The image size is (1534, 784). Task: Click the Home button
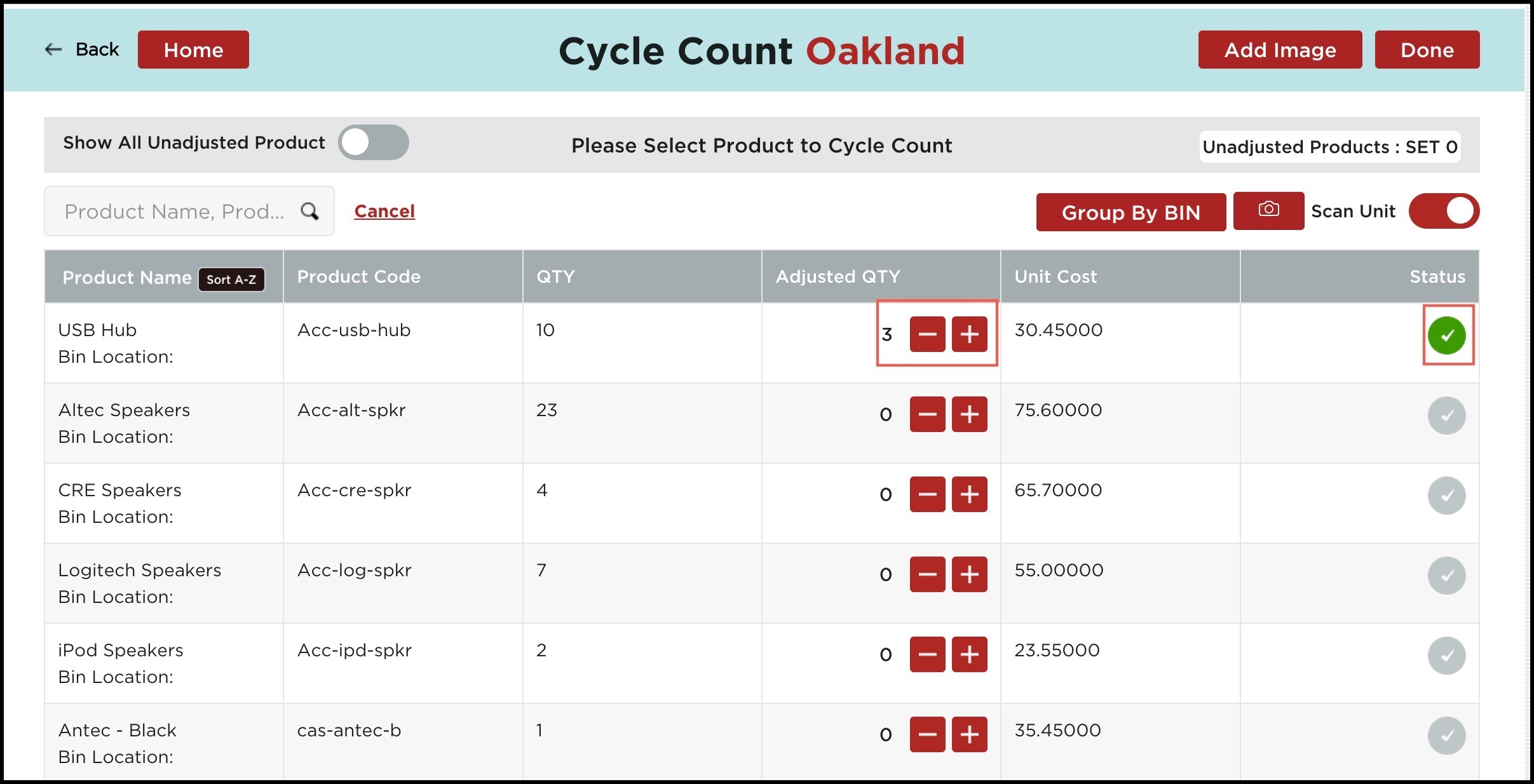(x=193, y=50)
